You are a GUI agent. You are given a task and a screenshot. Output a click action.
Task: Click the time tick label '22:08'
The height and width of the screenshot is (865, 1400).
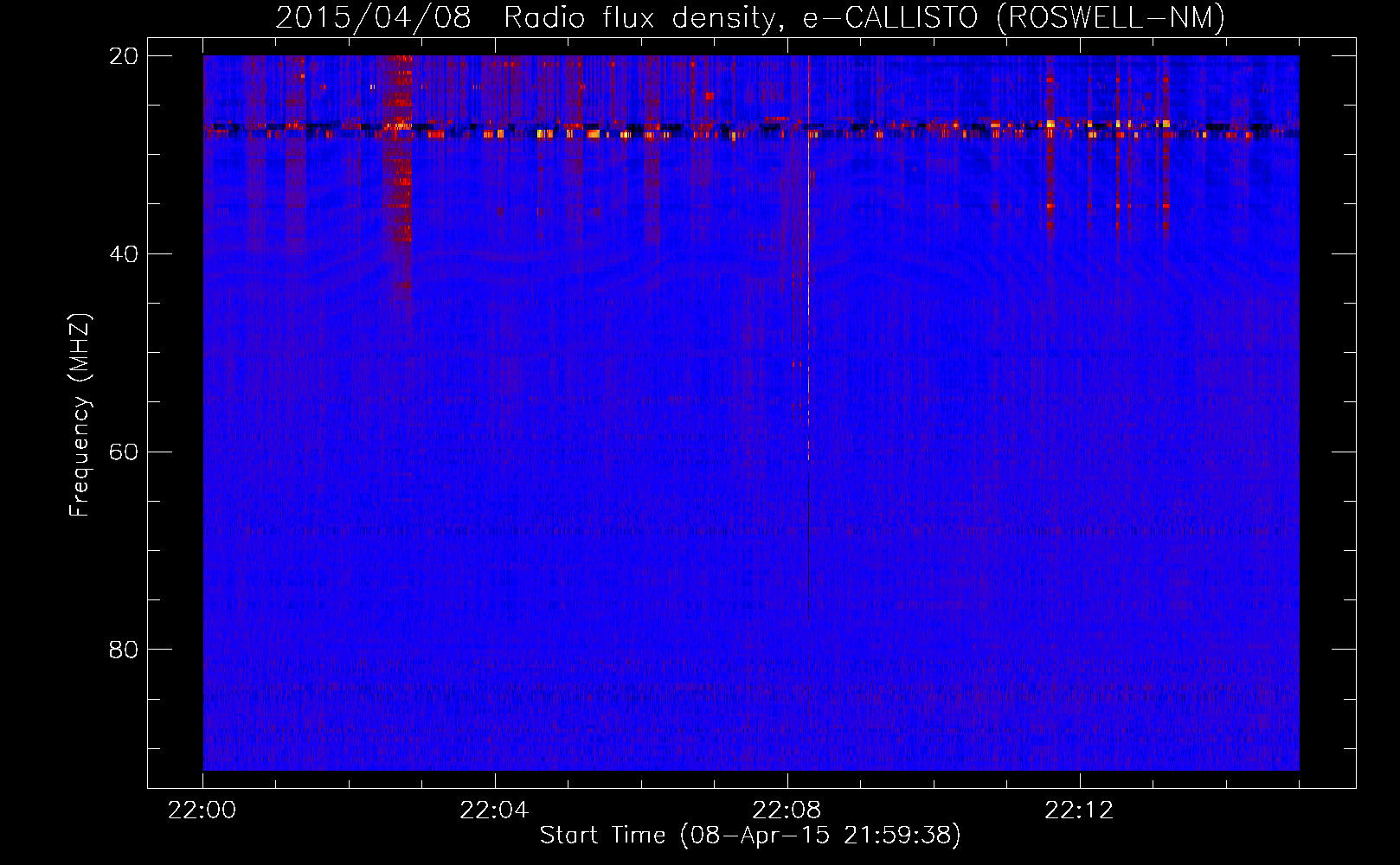(787, 811)
